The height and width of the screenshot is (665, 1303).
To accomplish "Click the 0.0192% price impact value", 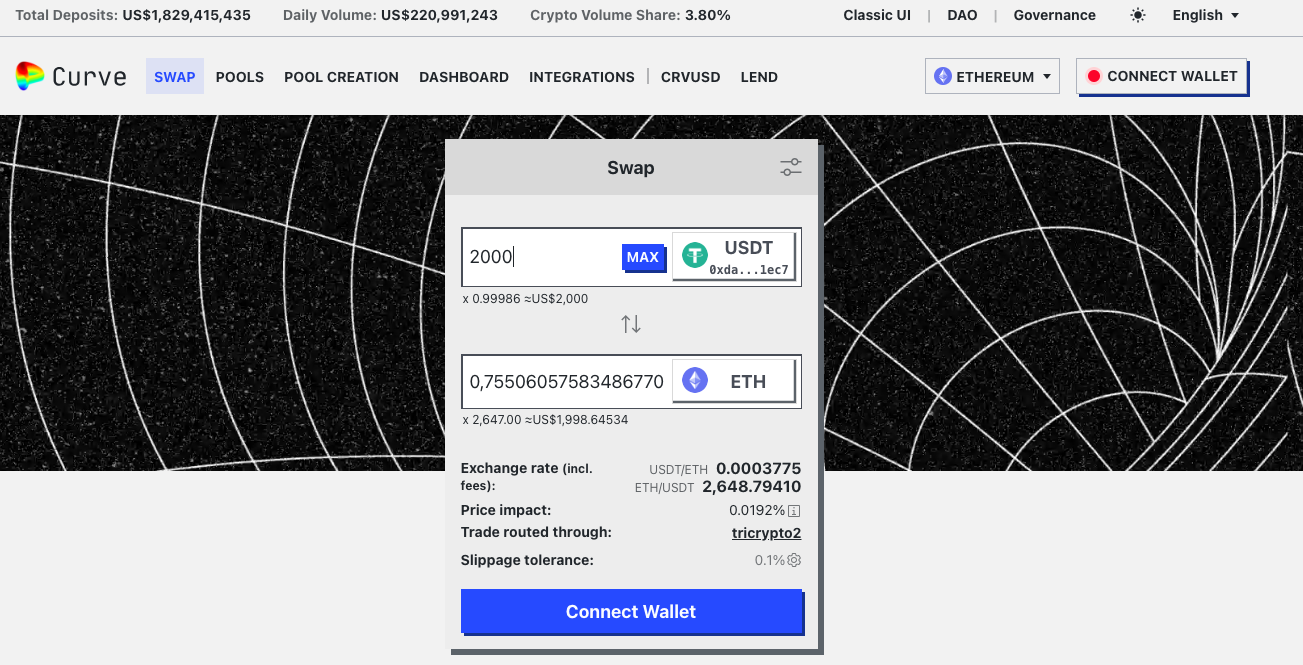I will coord(757,510).
